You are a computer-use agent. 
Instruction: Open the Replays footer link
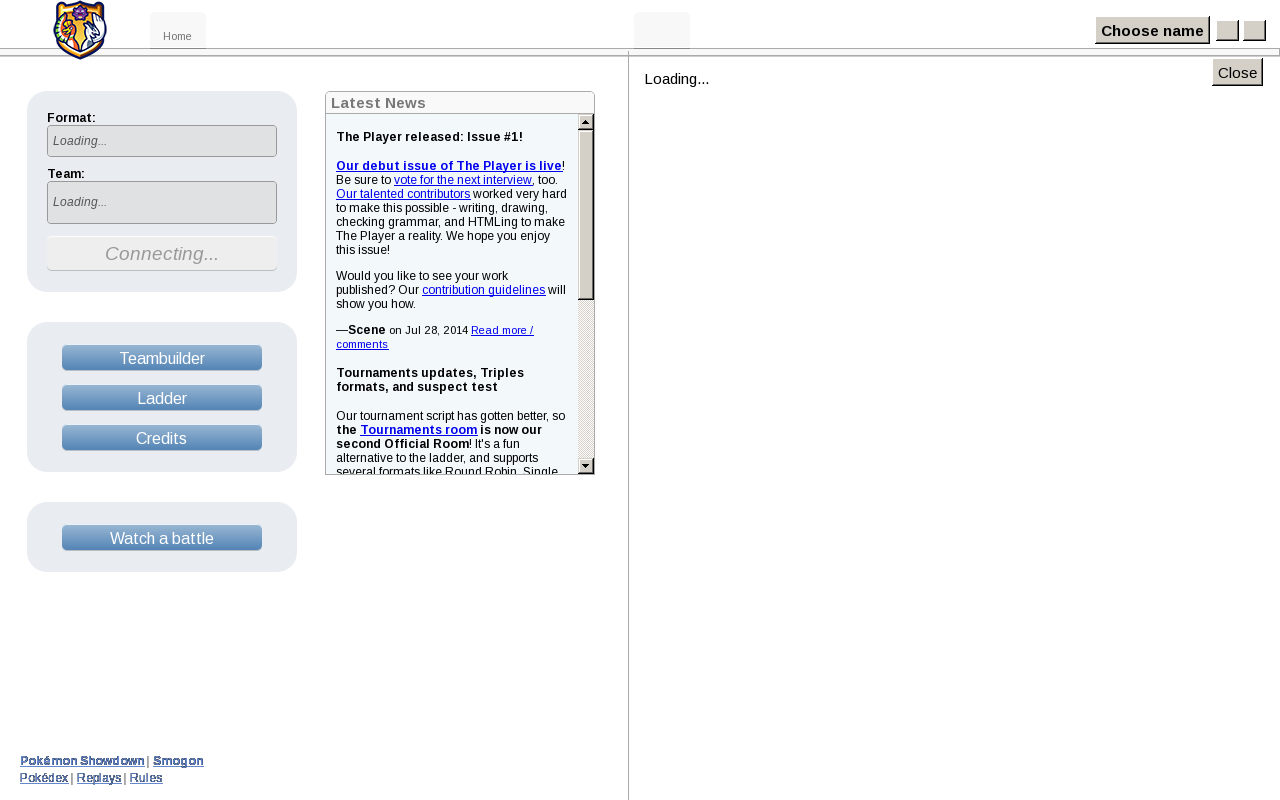pyautogui.click(x=99, y=778)
